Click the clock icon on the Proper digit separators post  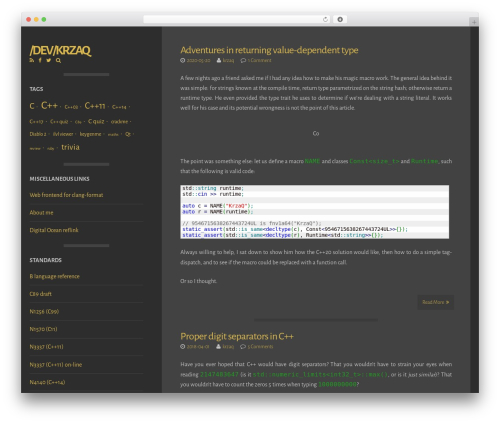pyautogui.click(x=182, y=347)
